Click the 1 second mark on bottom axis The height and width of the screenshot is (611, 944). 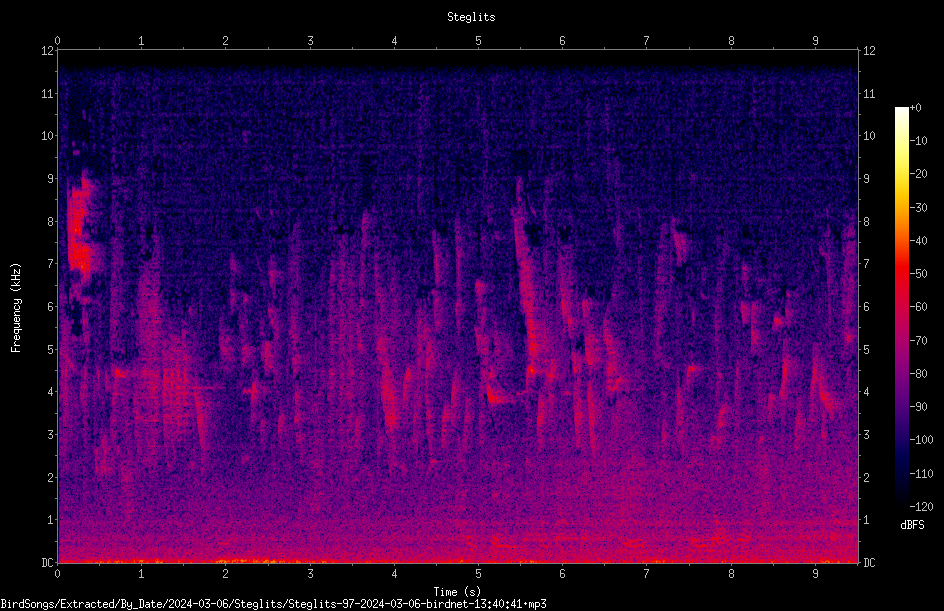pyautogui.click(x=141, y=574)
